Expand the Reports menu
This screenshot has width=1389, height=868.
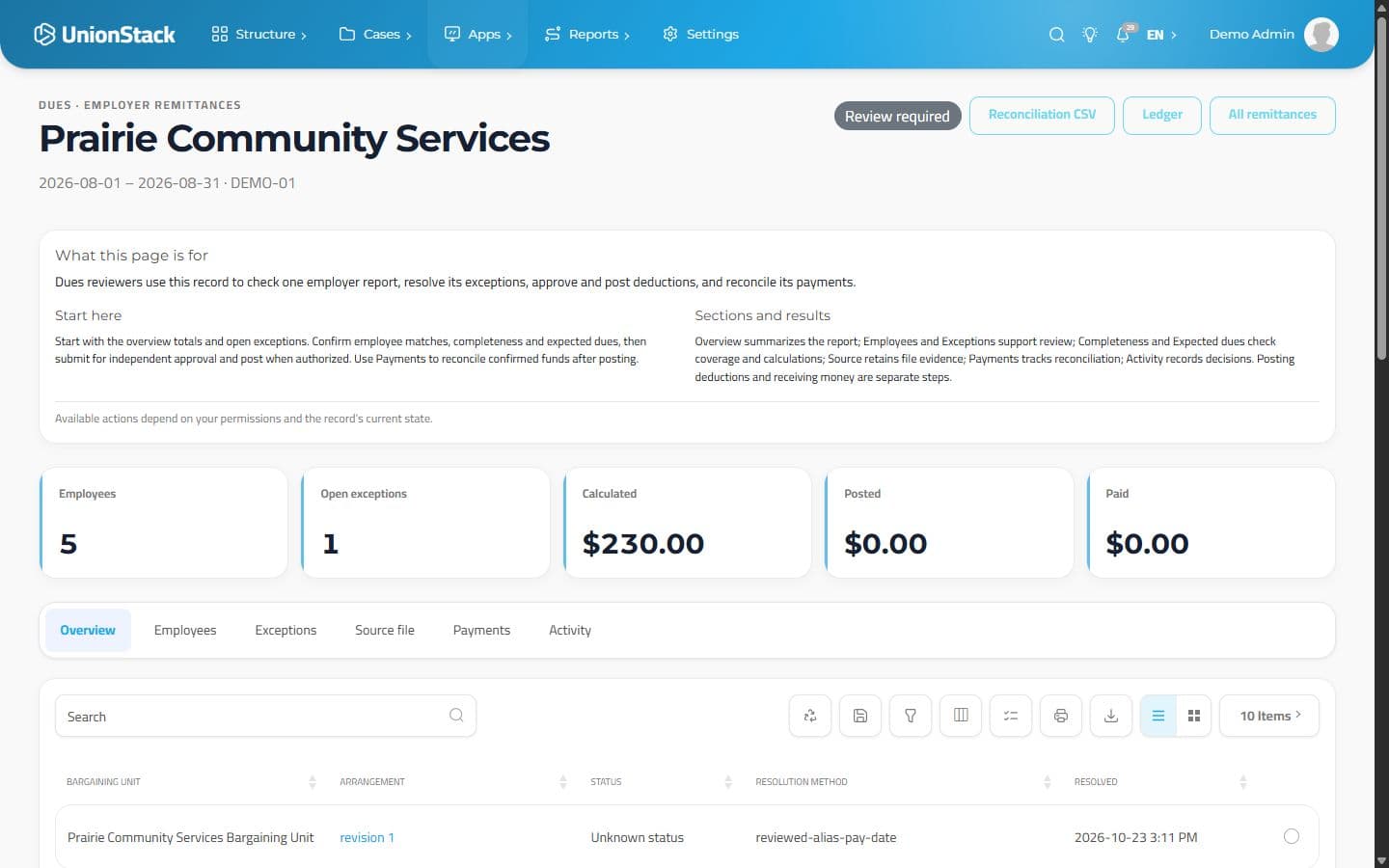tap(587, 35)
